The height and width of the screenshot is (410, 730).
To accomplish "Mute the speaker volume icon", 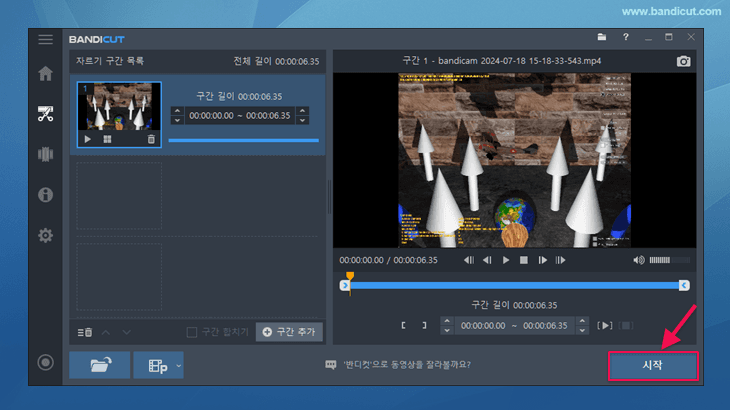I will click(x=639, y=260).
